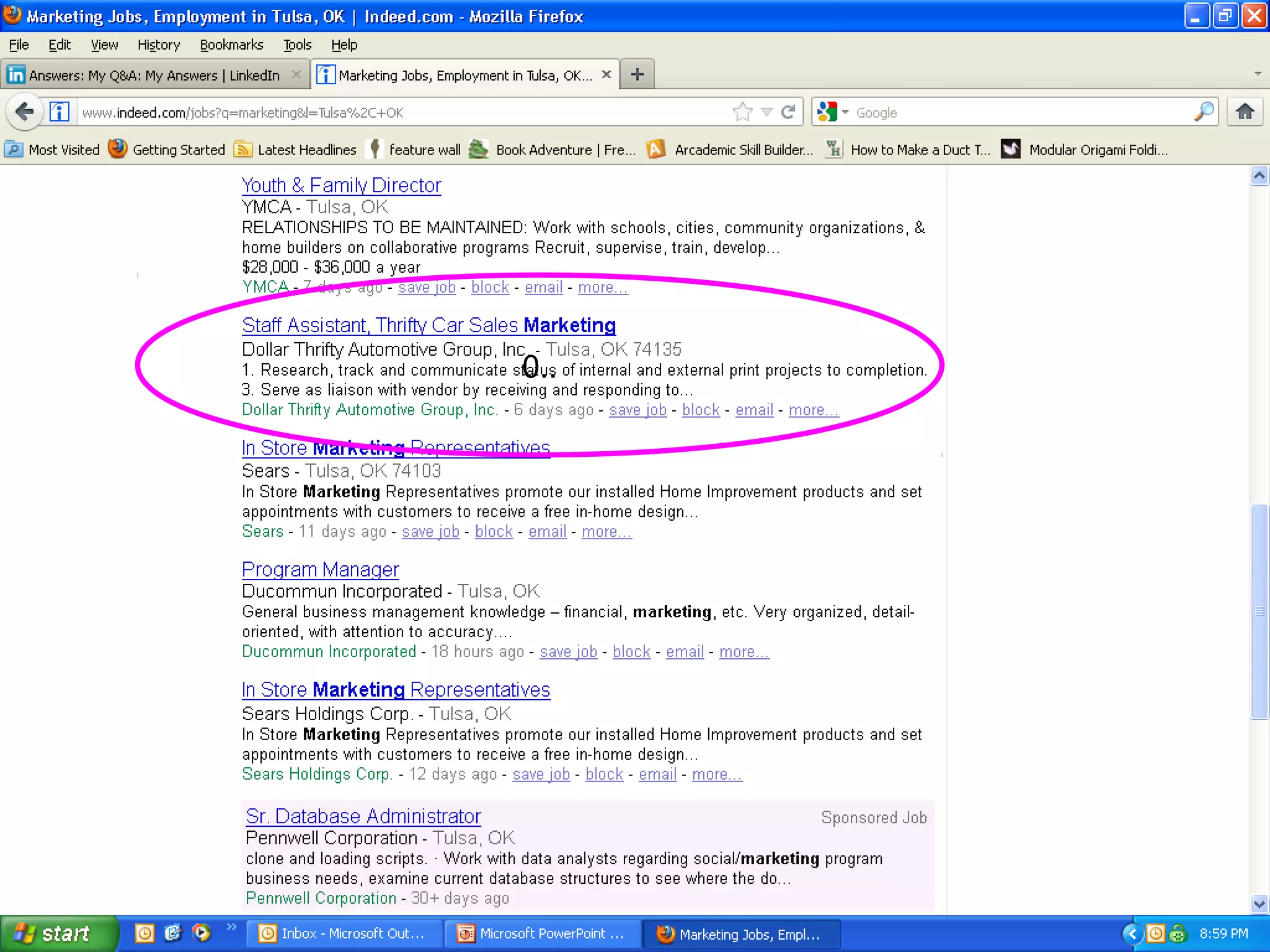Open Microsoft PowerPoint from the taskbar
The image size is (1270, 952).
[x=541, y=933]
